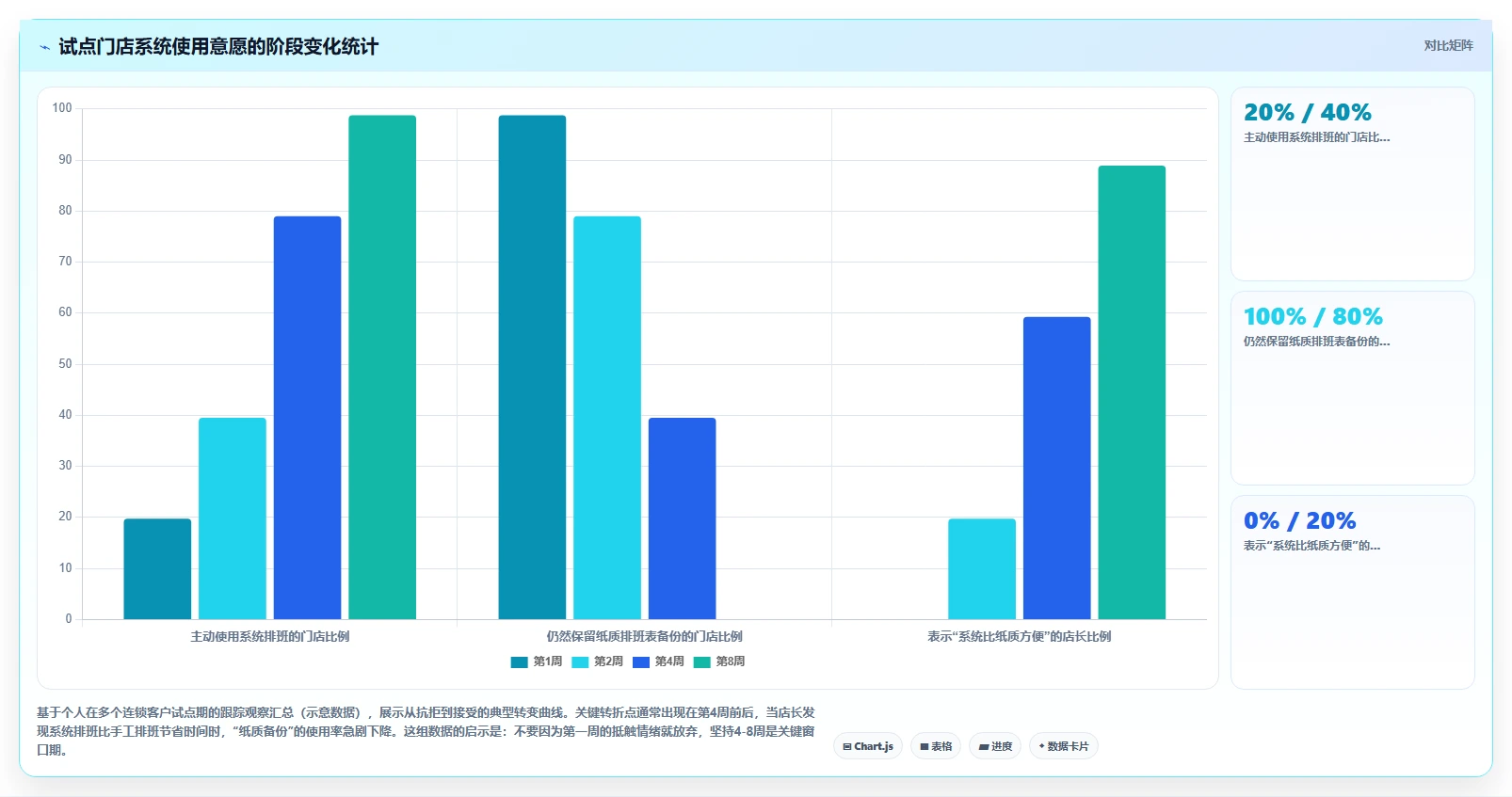Click the card caption 仍然保留纸质排班表备份的...
This screenshot has height=797, width=1512.
(1316, 342)
